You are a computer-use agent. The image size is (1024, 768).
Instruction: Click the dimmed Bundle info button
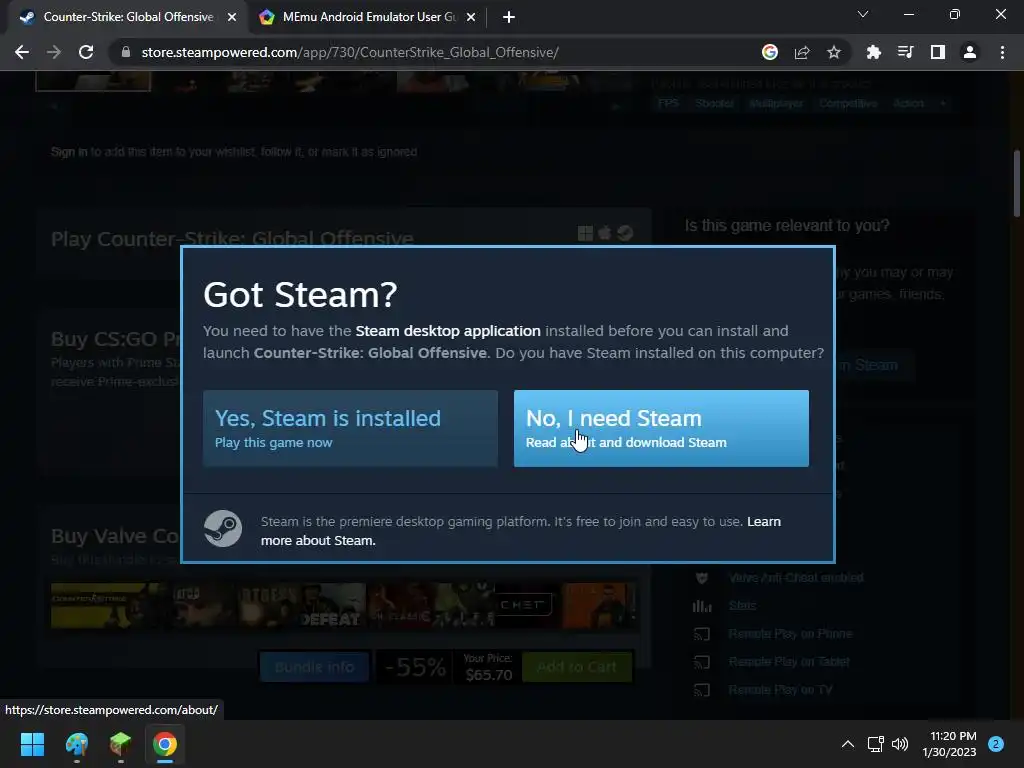coord(315,667)
